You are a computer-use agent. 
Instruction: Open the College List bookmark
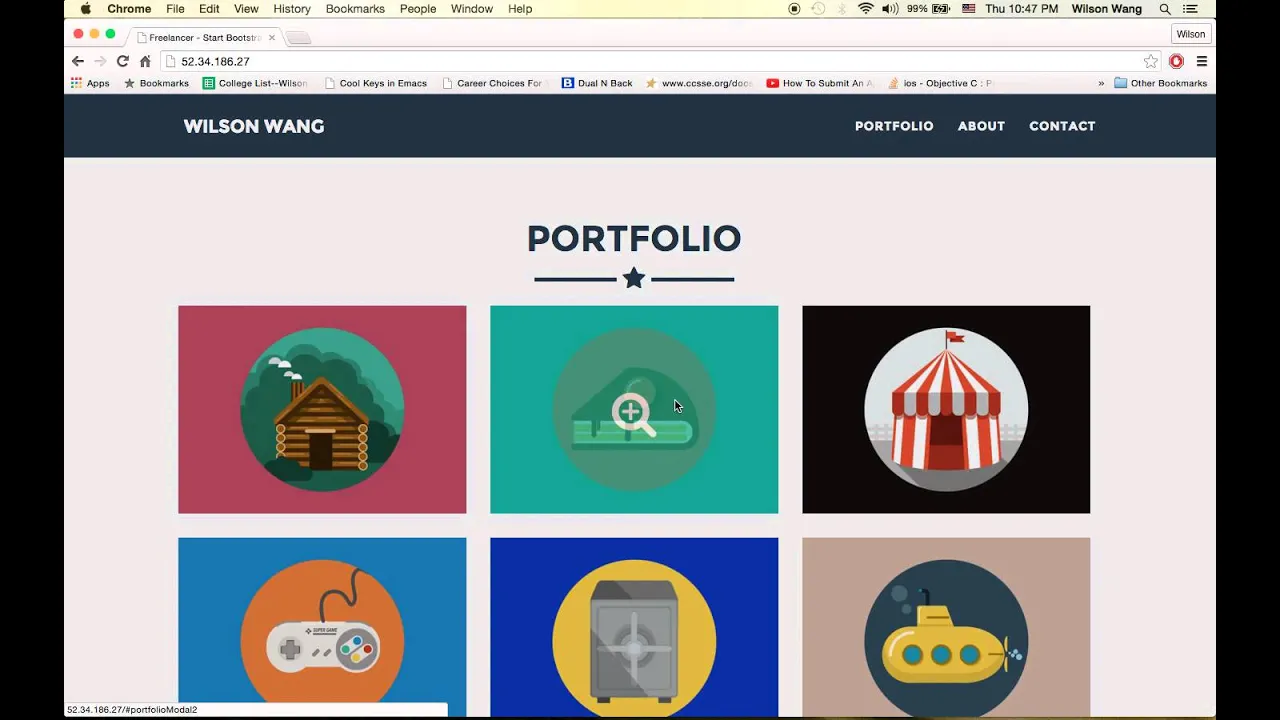click(256, 83)
